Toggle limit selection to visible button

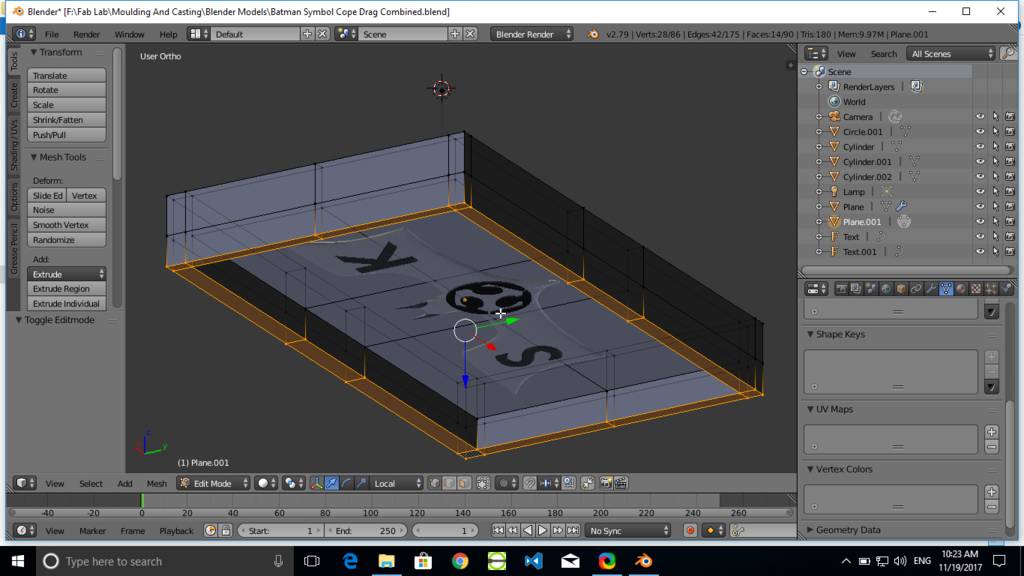483,483
